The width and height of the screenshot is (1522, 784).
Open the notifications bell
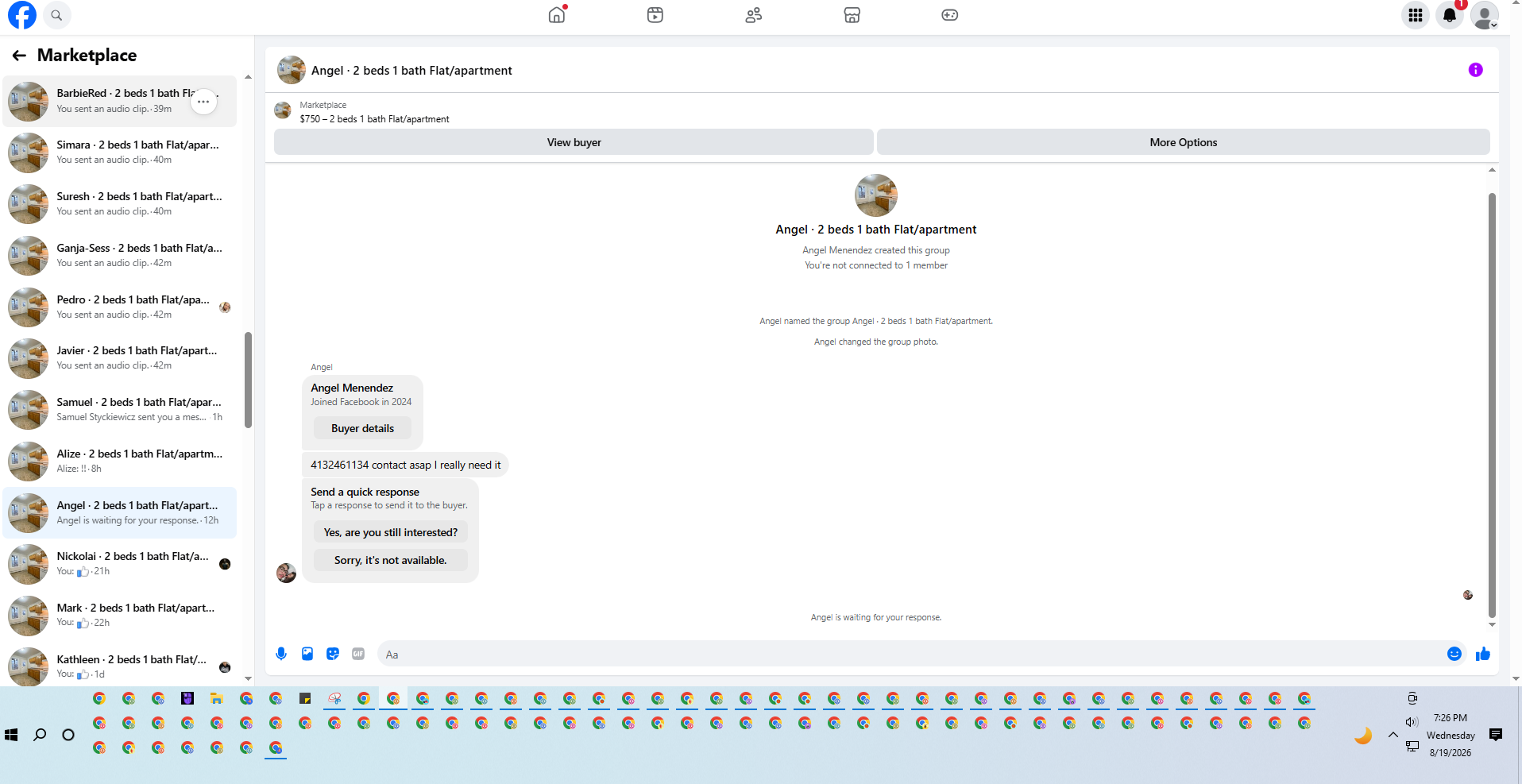click(x=1450, y=15)
